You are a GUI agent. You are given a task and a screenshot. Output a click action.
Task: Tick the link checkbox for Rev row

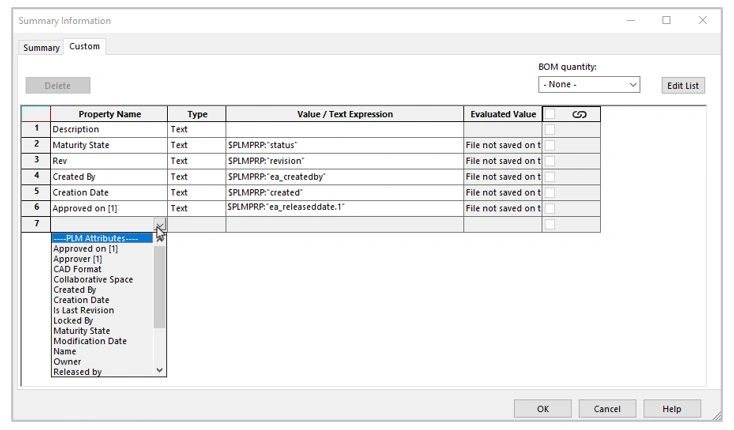pyautogui.click(x=550, y=161)
